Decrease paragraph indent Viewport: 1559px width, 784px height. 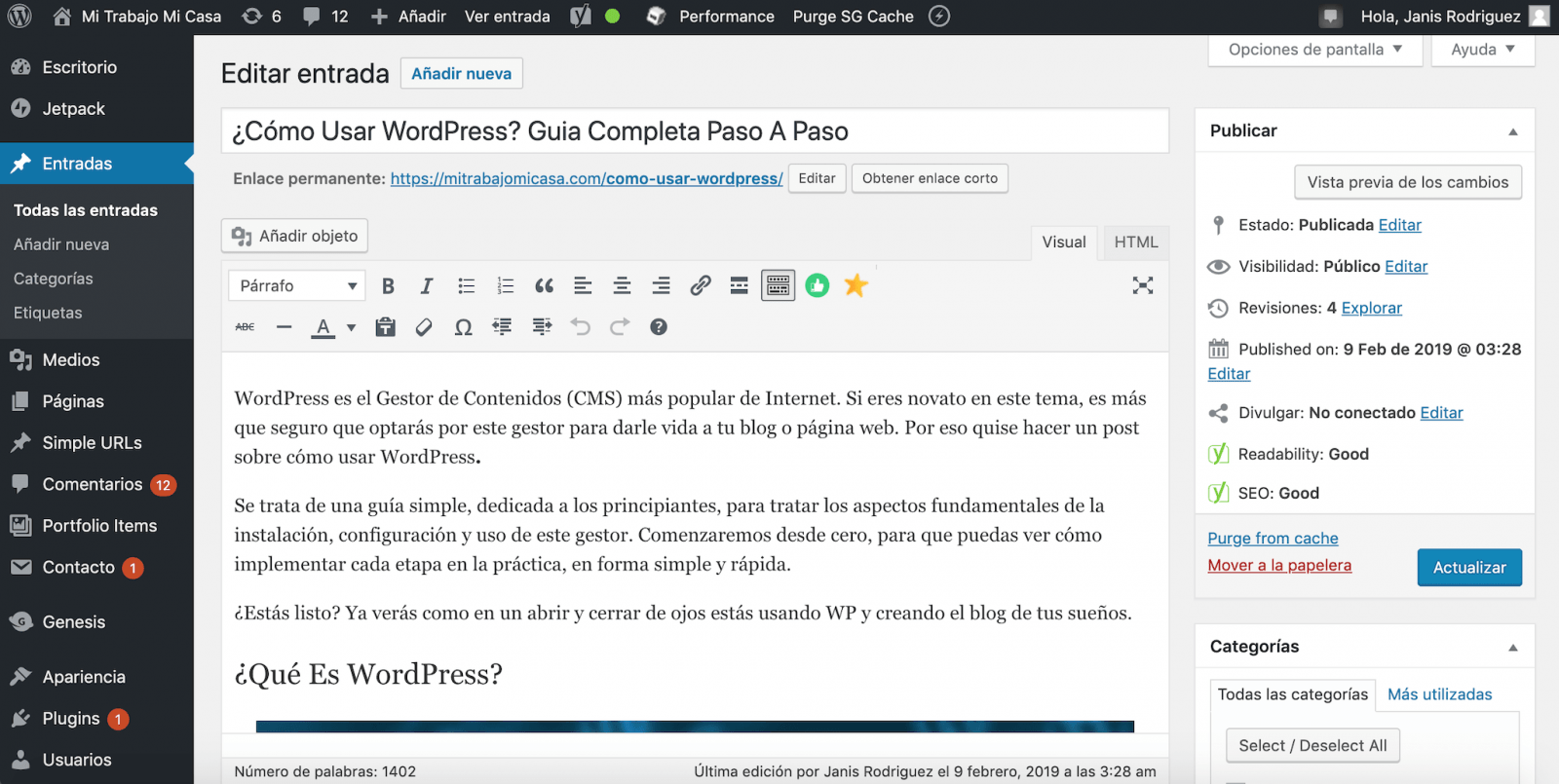click(503, 327)
